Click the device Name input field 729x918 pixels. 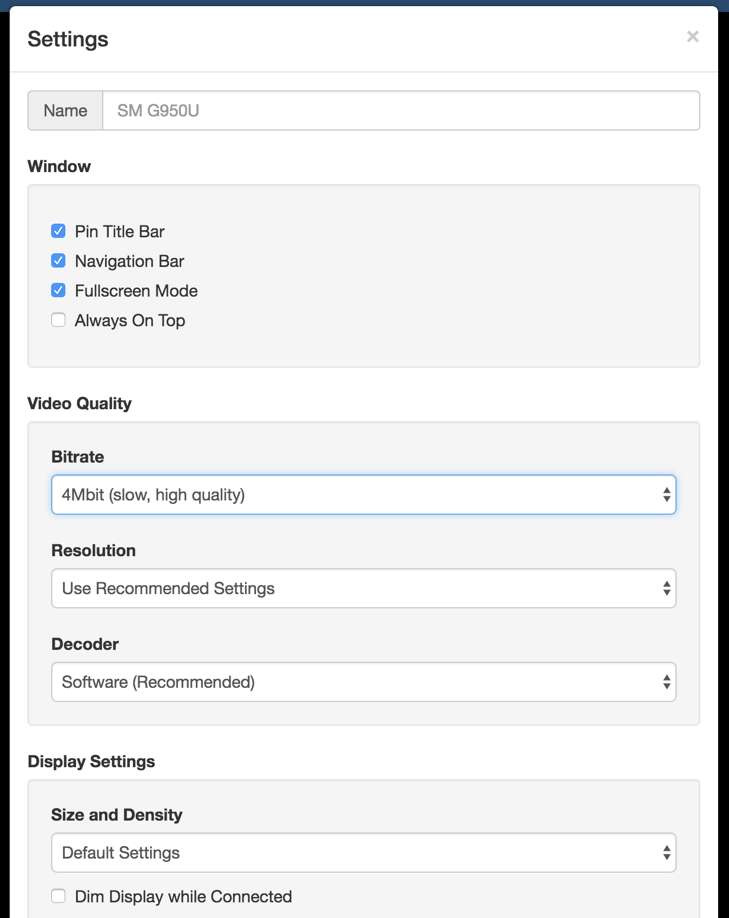[x=400, y=111]
